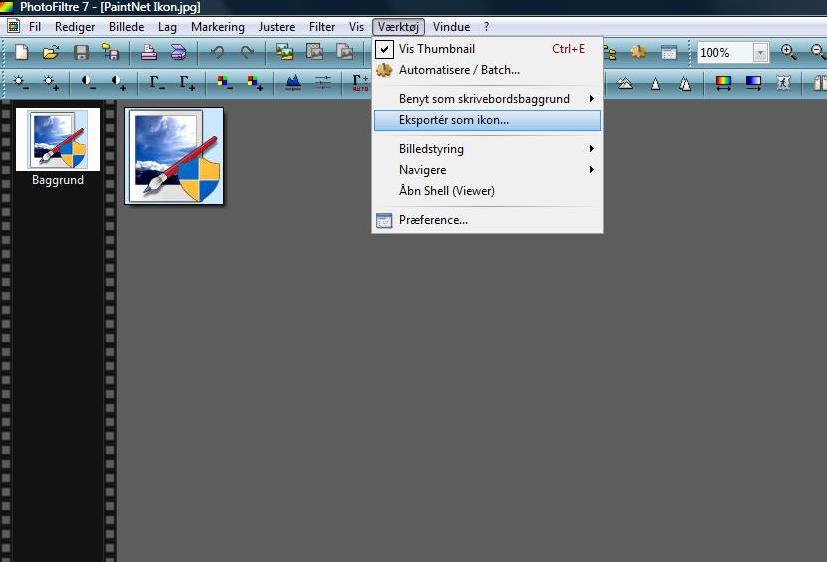Open the Rediger menu
Screen dimensions: 827x562
pyautogui.click(x=75, y=26)
